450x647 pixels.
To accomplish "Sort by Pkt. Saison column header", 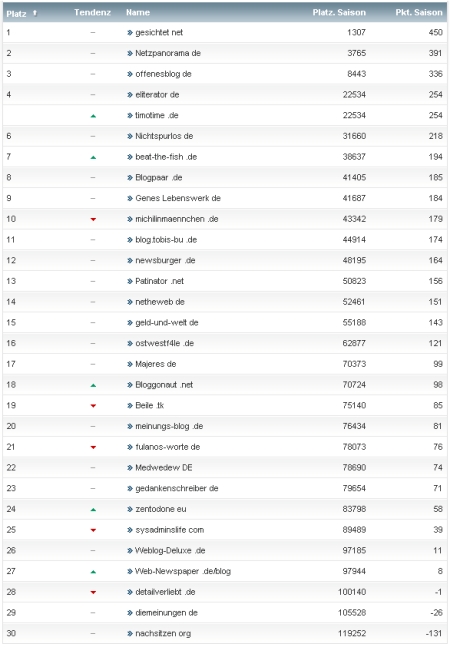I will click(419, 12).
